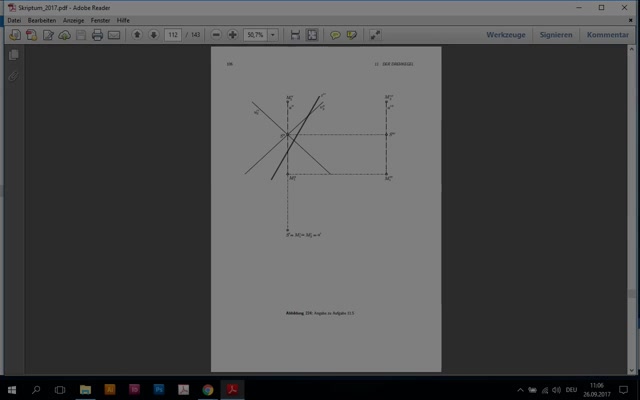
Task: Open the Werkzeuge pane
Action: tap(506, 35)
